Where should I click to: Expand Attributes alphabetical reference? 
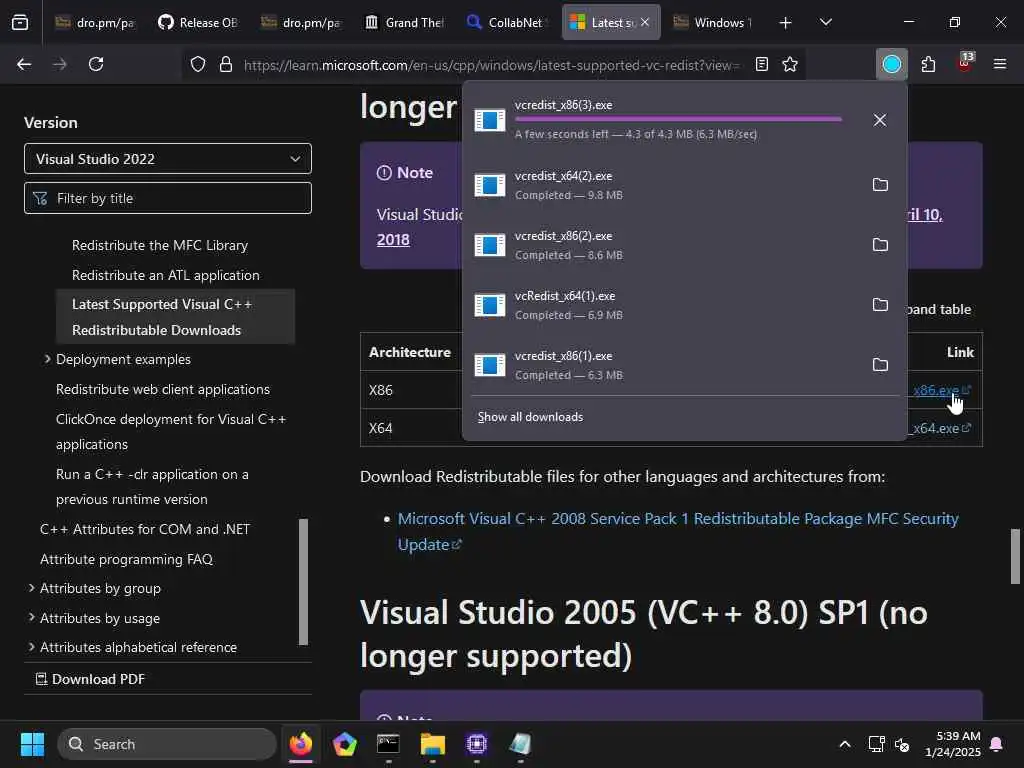(31, 647)
